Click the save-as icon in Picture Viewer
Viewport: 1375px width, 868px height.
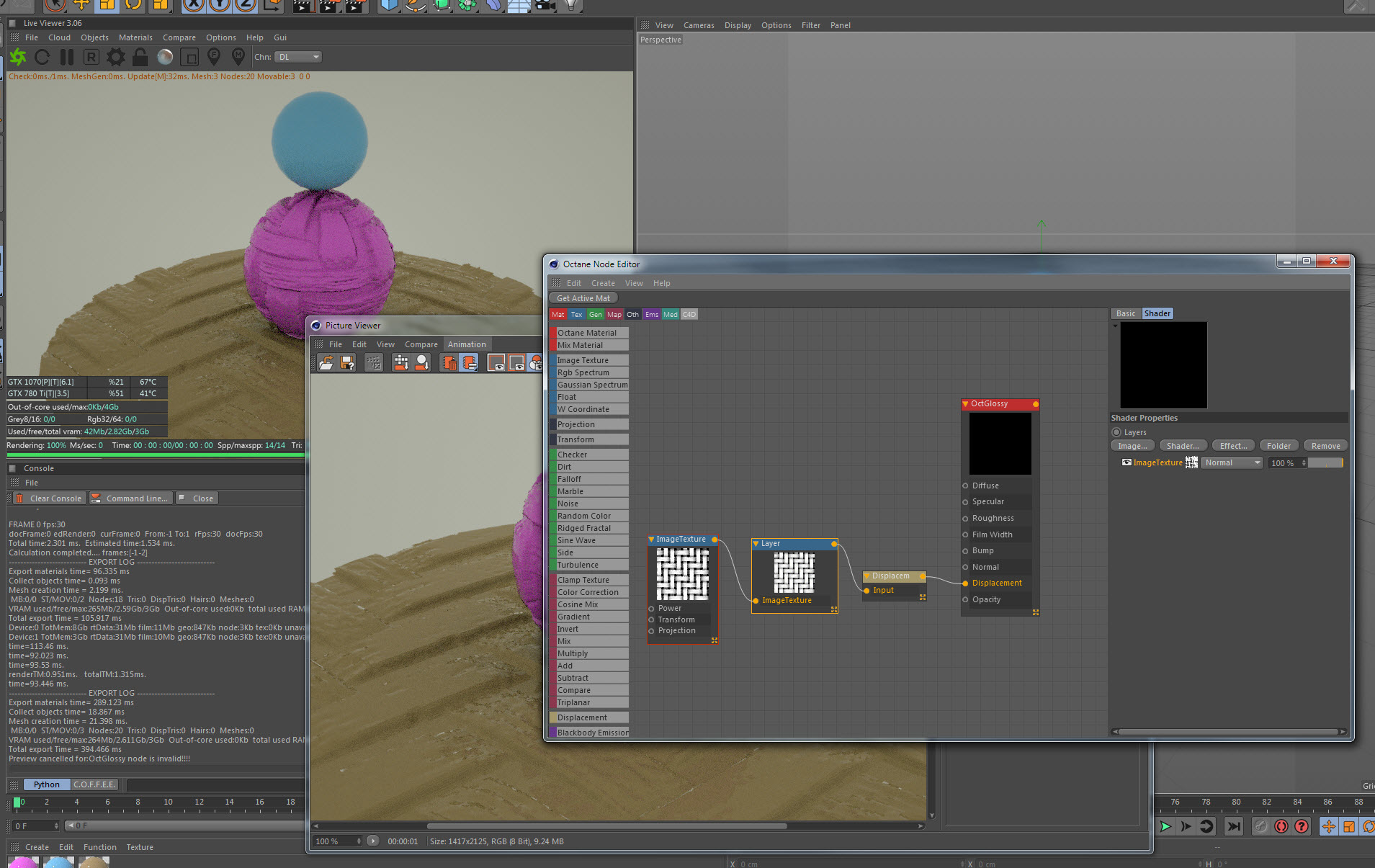pyautogui.click(x=347, y=363)
